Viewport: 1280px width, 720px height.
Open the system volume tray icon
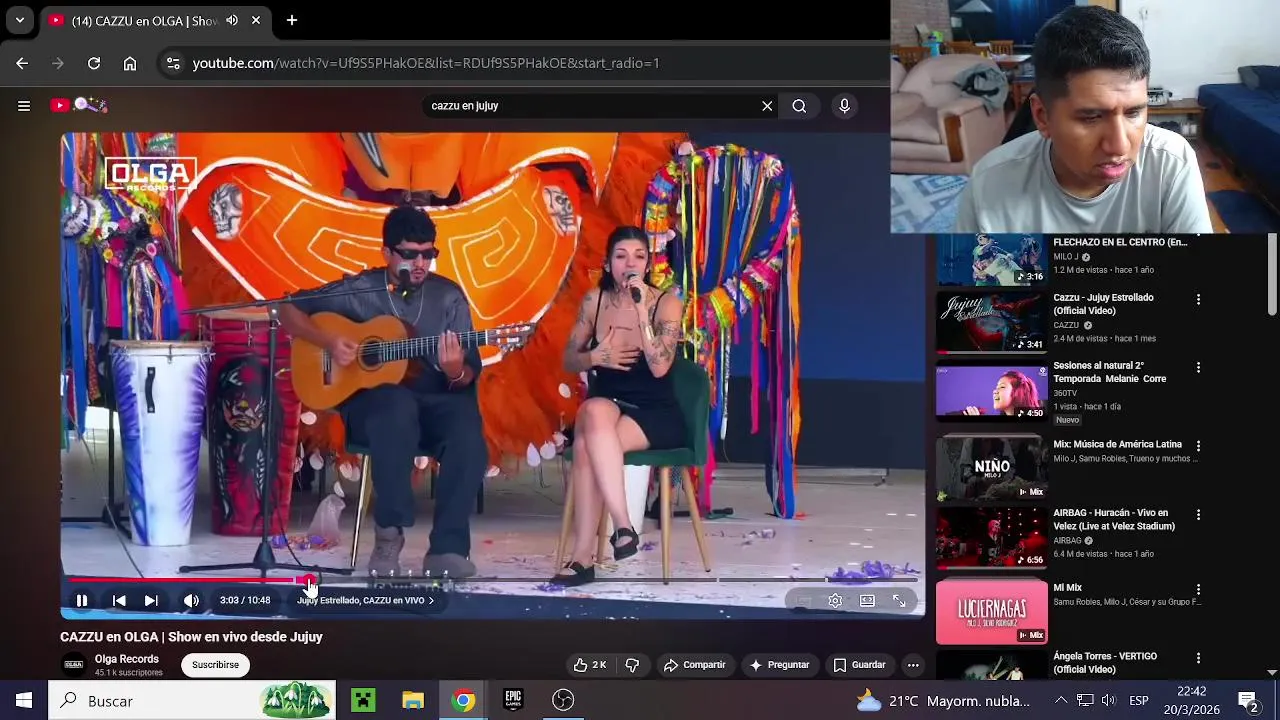(1108, 701)
